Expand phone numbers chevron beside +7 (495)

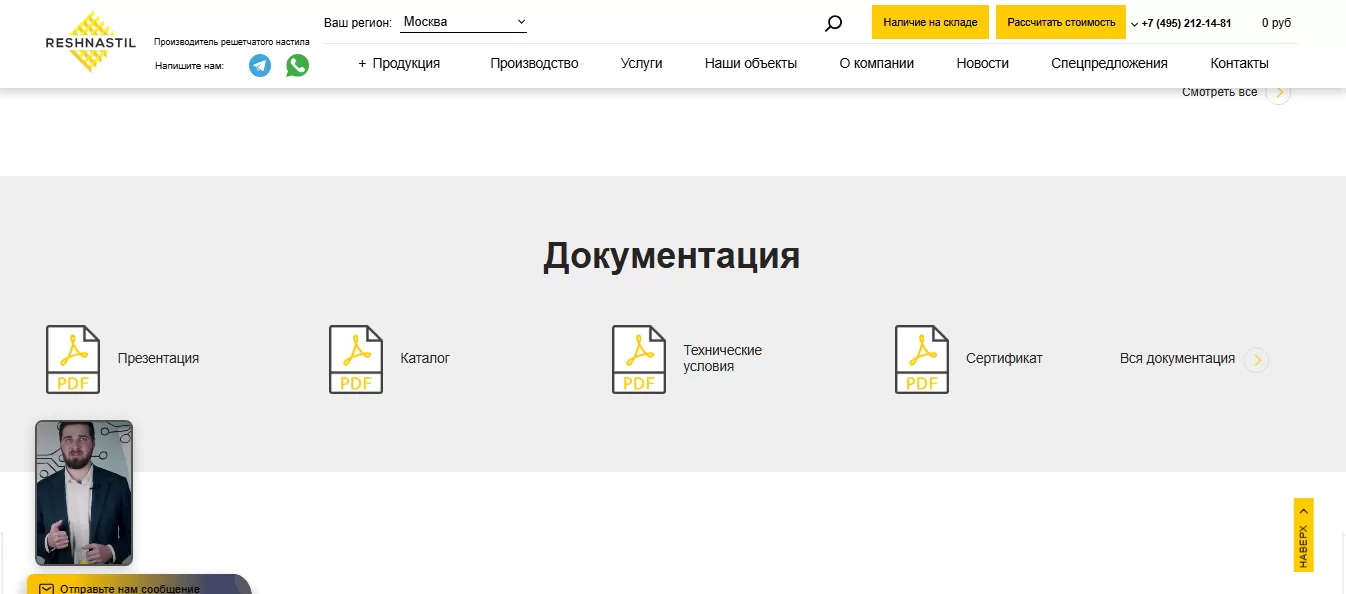[x=1134, y=24]
